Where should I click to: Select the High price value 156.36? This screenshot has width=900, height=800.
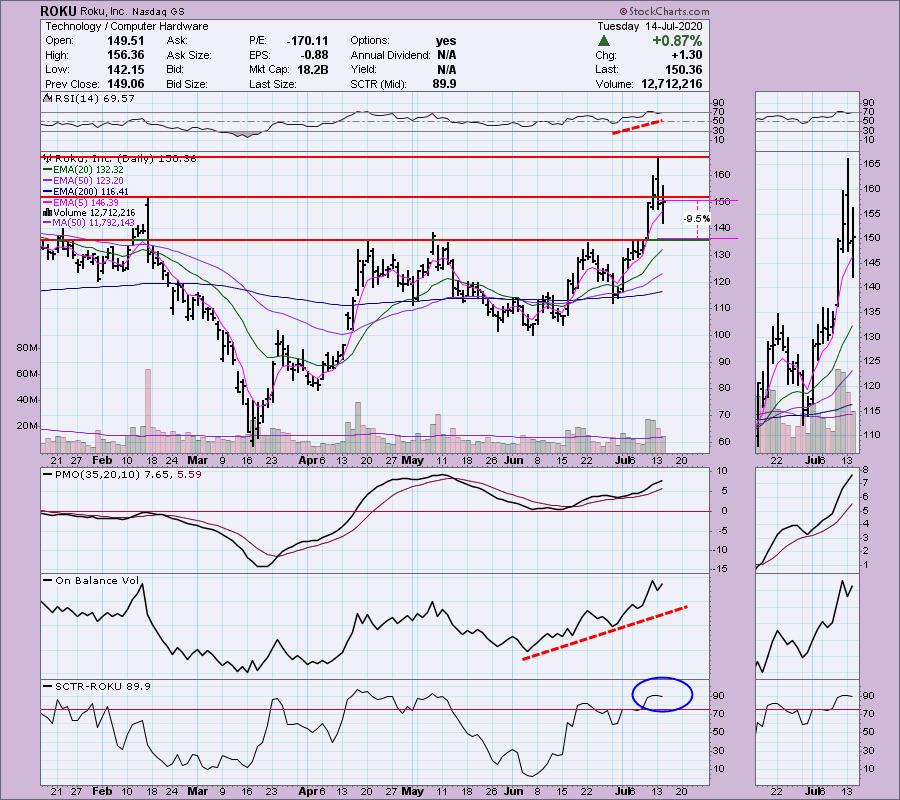point(126,55)
